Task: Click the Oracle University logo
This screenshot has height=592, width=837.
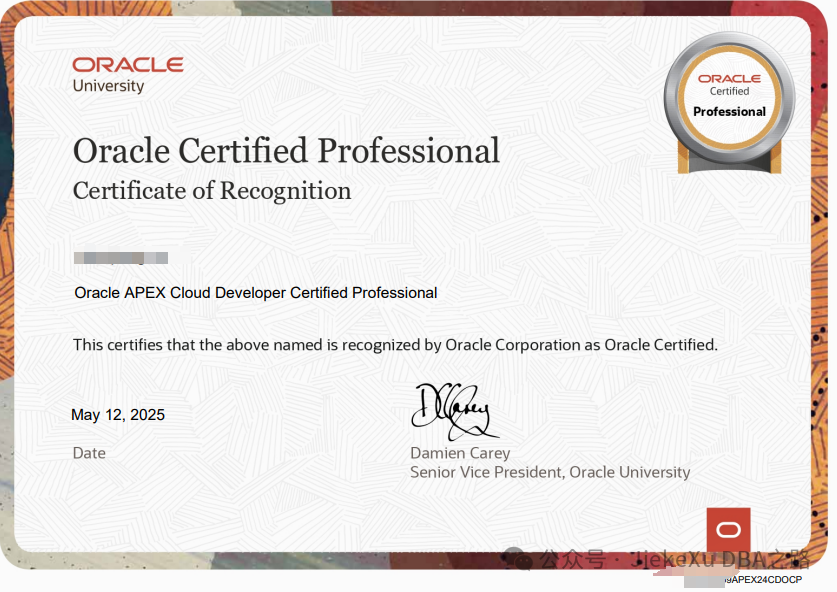Action: 128,75
